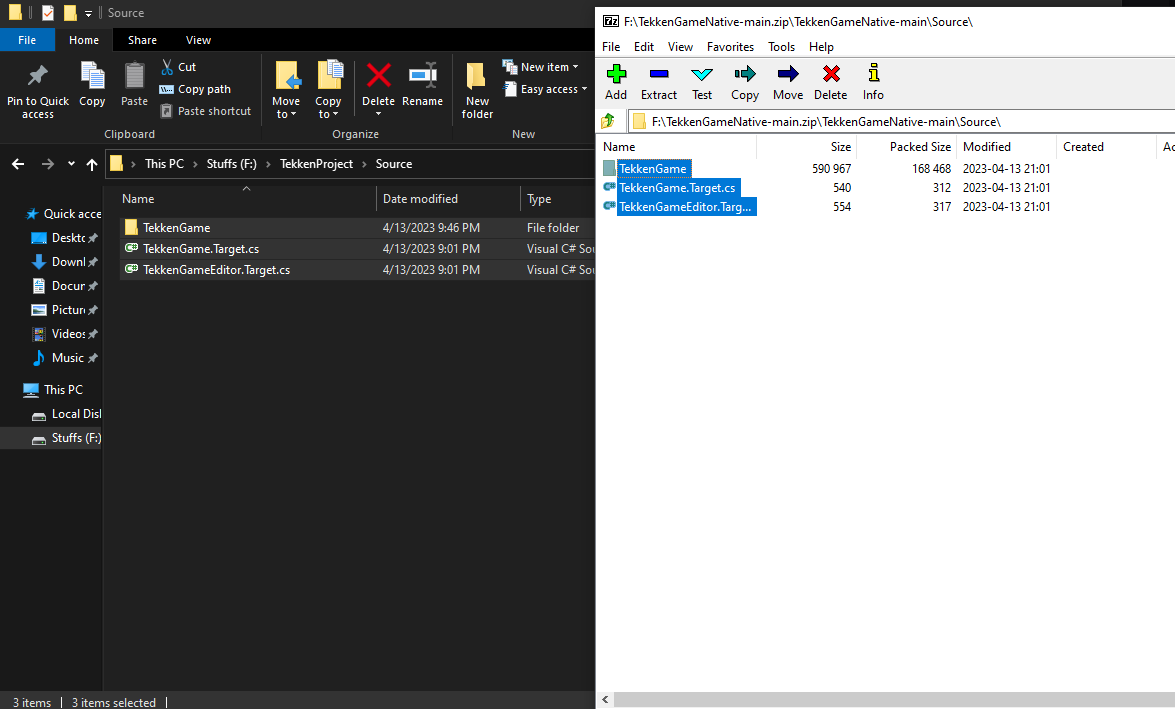Click 7-Zip horizontal scrollbar left arrow
This screenshot has height=709, width=1175.
point(605,699)
